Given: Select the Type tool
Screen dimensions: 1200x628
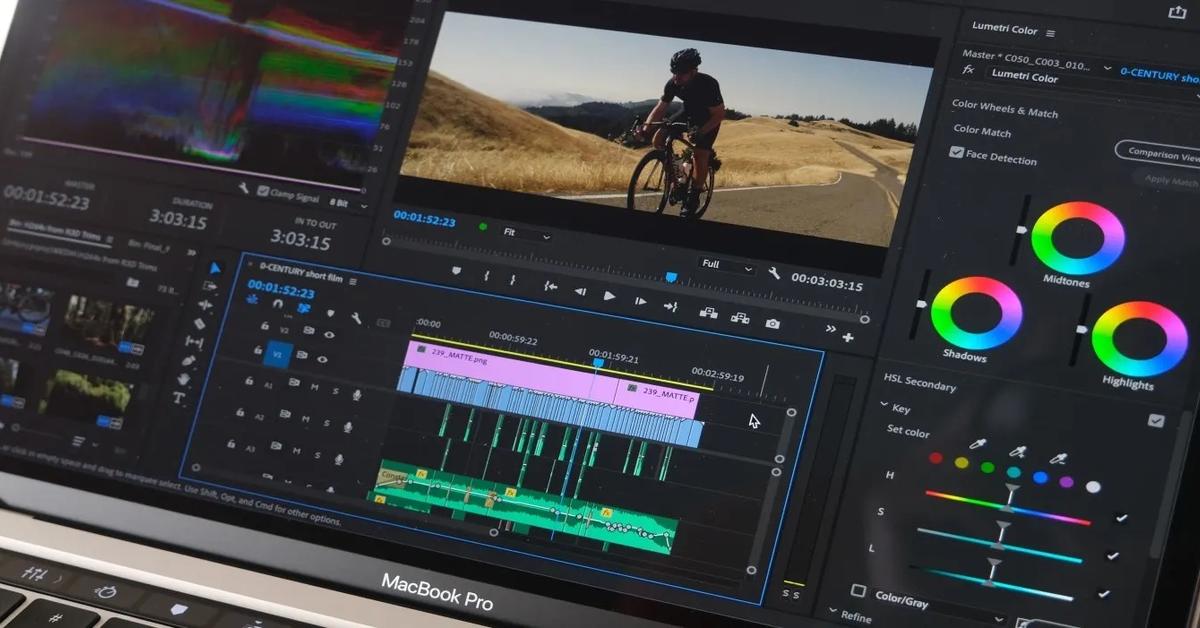Looking at the screenshot, I should point(179,397).
